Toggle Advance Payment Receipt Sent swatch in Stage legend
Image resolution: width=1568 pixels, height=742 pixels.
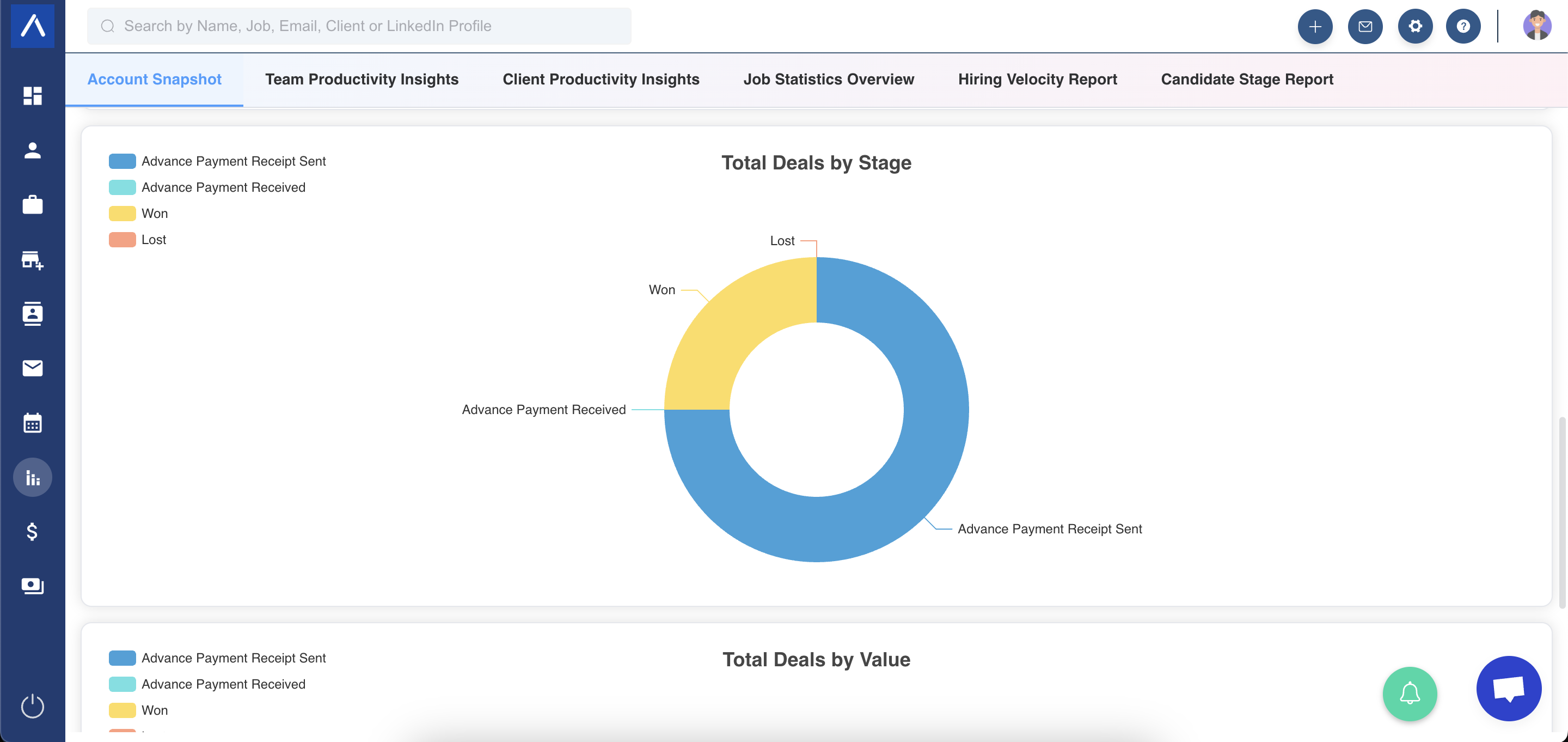122,161
